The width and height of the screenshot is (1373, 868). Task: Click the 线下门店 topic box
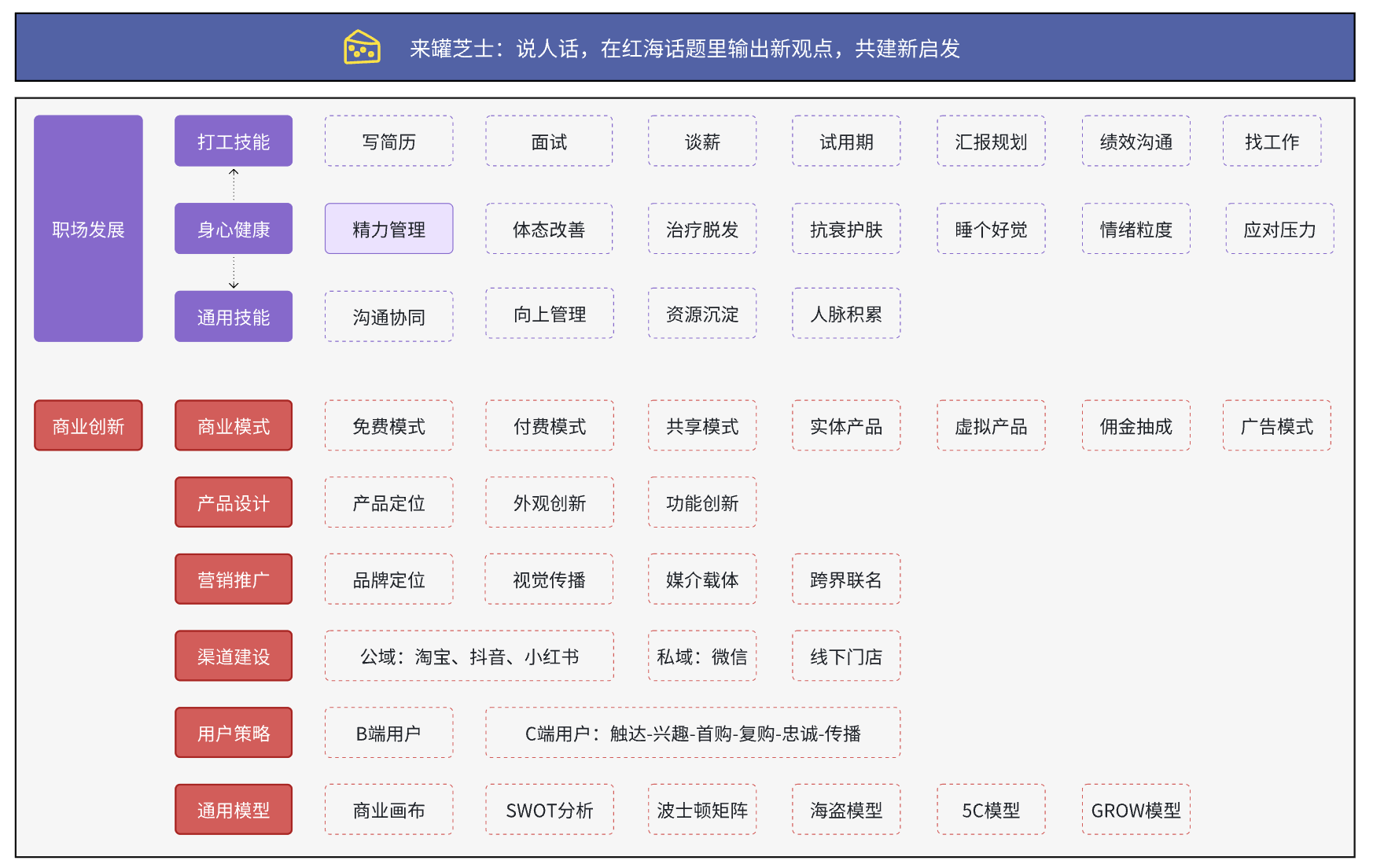pos(846,656)
